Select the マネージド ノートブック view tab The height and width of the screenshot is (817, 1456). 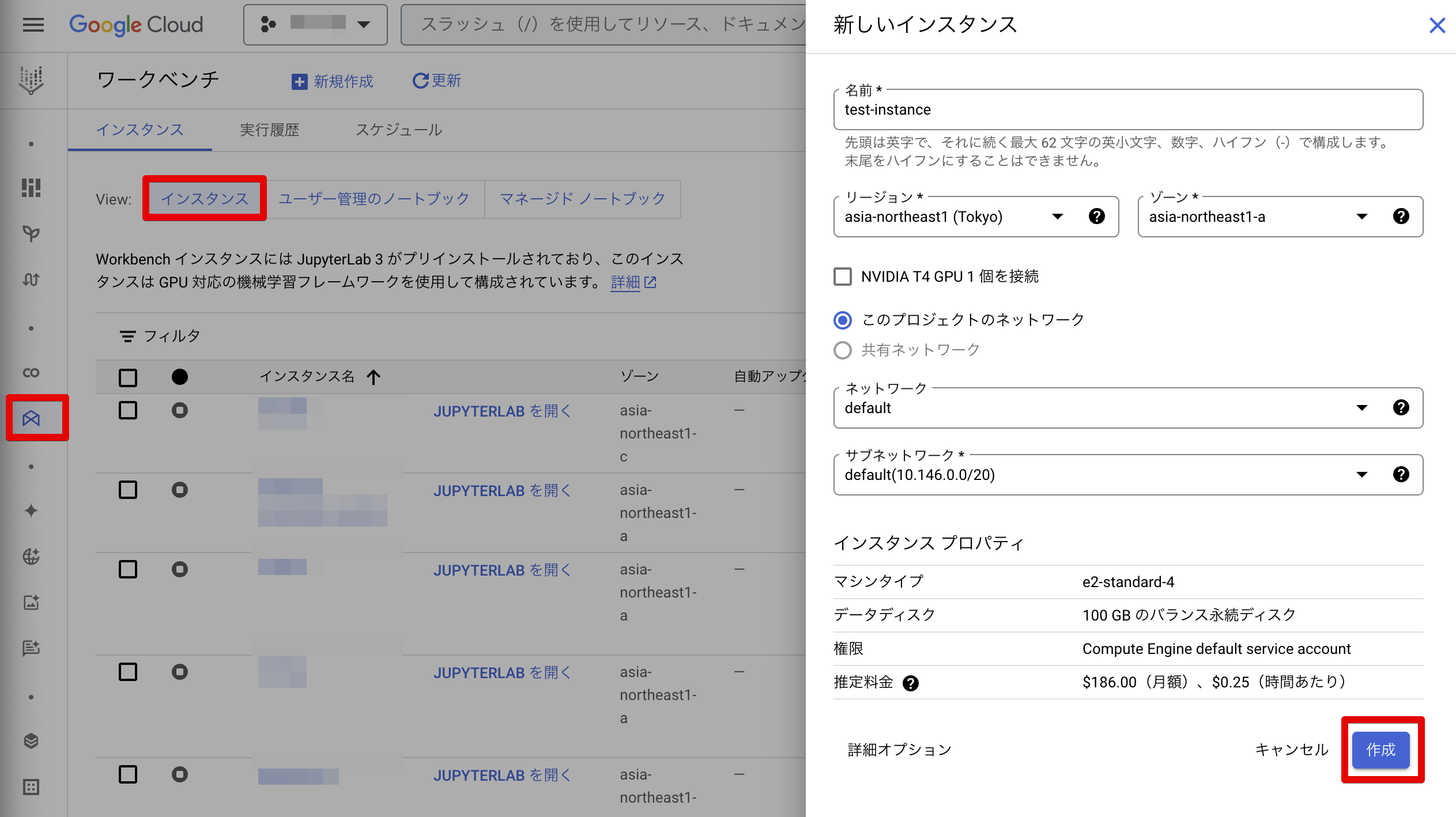(582, 199)
